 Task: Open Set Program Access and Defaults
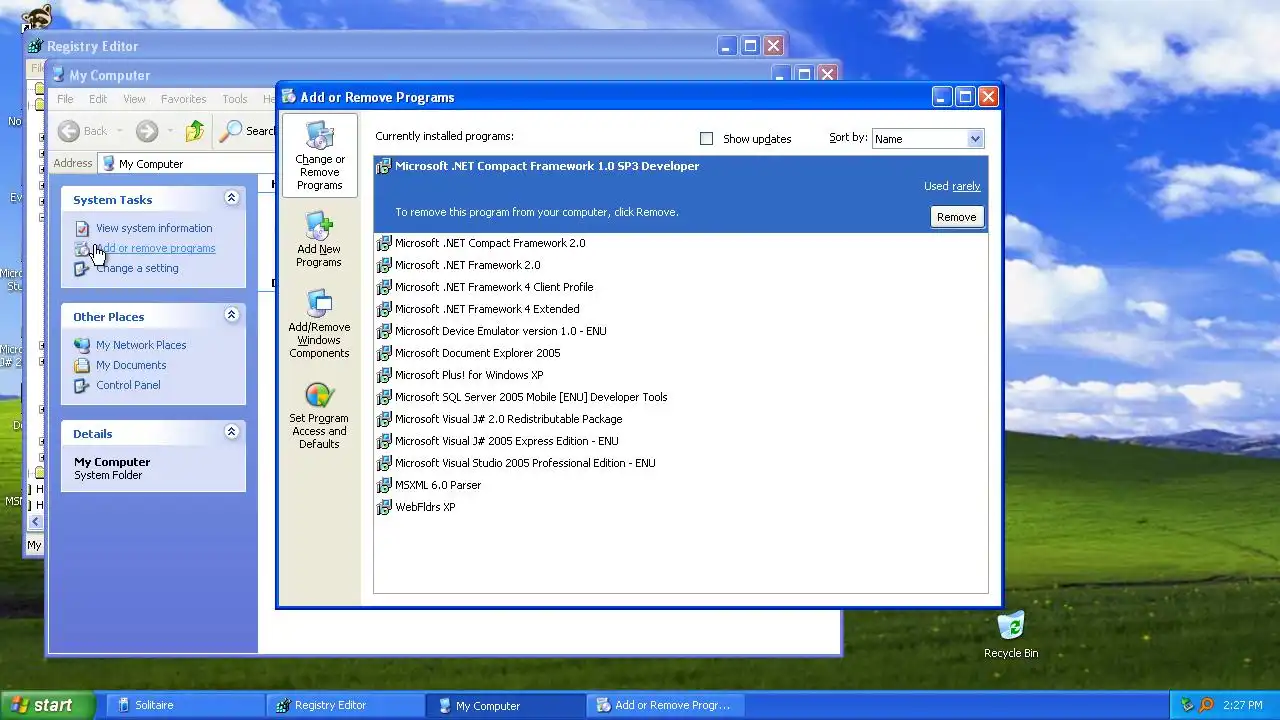(x=319, y=415)
